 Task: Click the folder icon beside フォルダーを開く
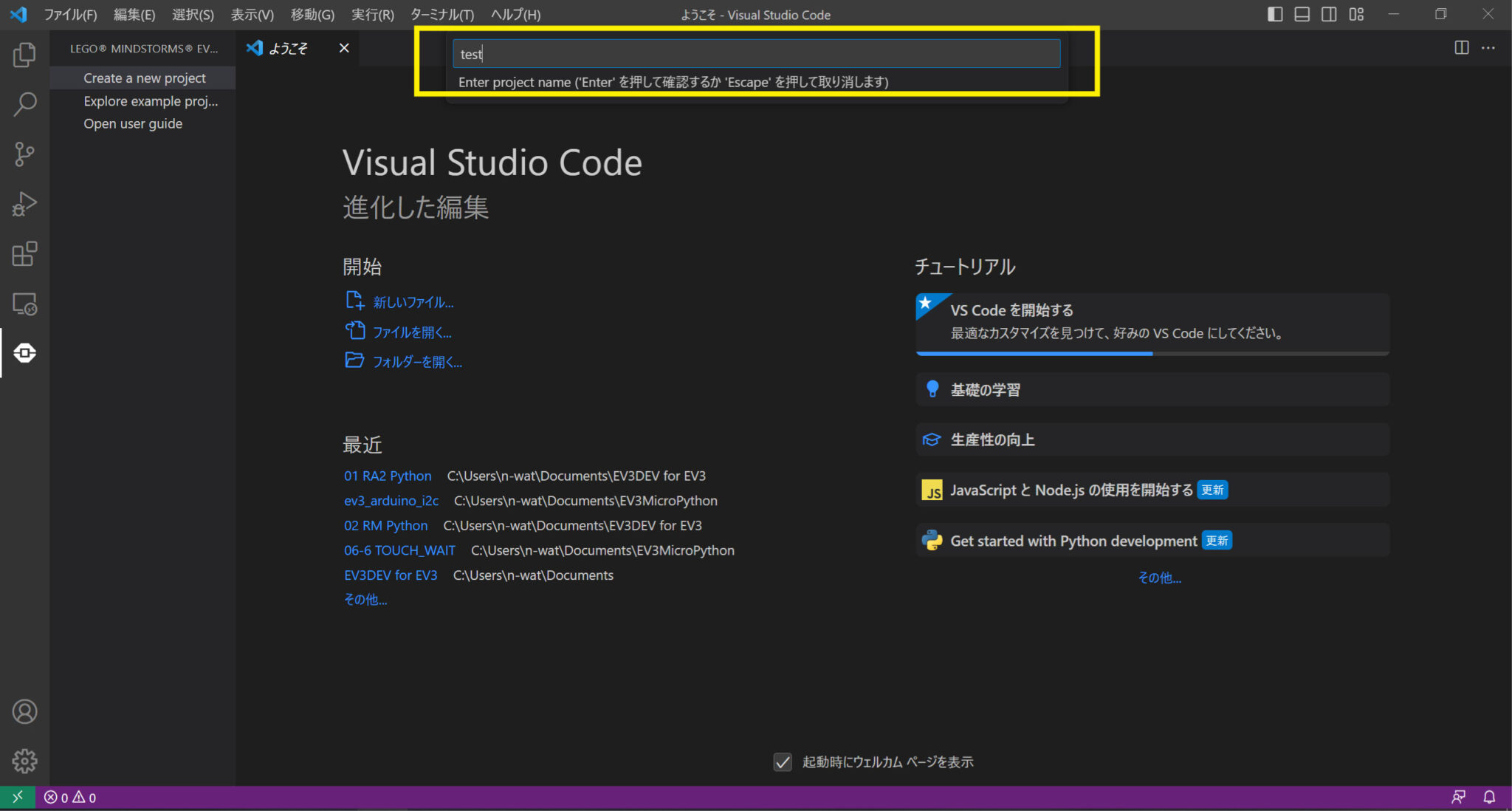tap(355, 360)
